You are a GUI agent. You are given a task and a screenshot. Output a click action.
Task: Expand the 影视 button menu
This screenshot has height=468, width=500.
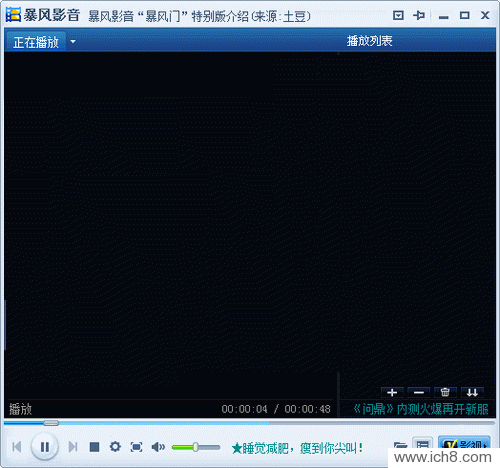464,444
